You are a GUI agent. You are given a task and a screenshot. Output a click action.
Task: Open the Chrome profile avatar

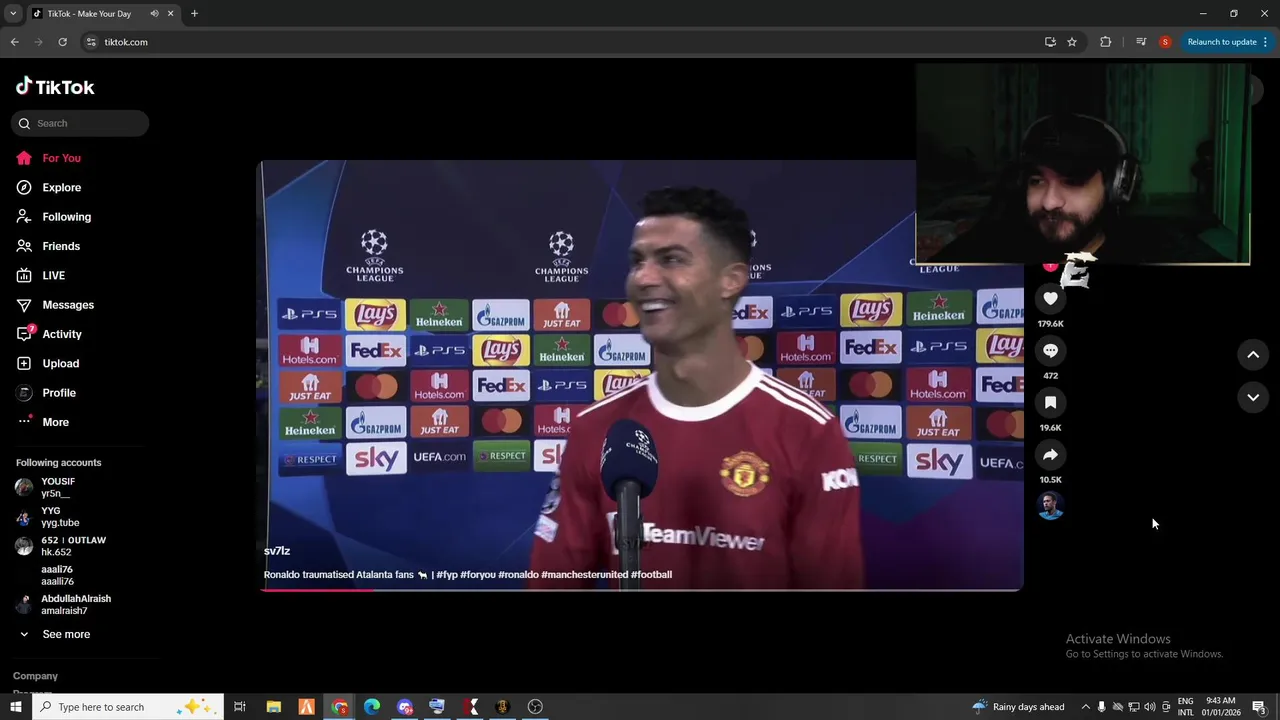pyautogui.click(x=1165, y=42)
